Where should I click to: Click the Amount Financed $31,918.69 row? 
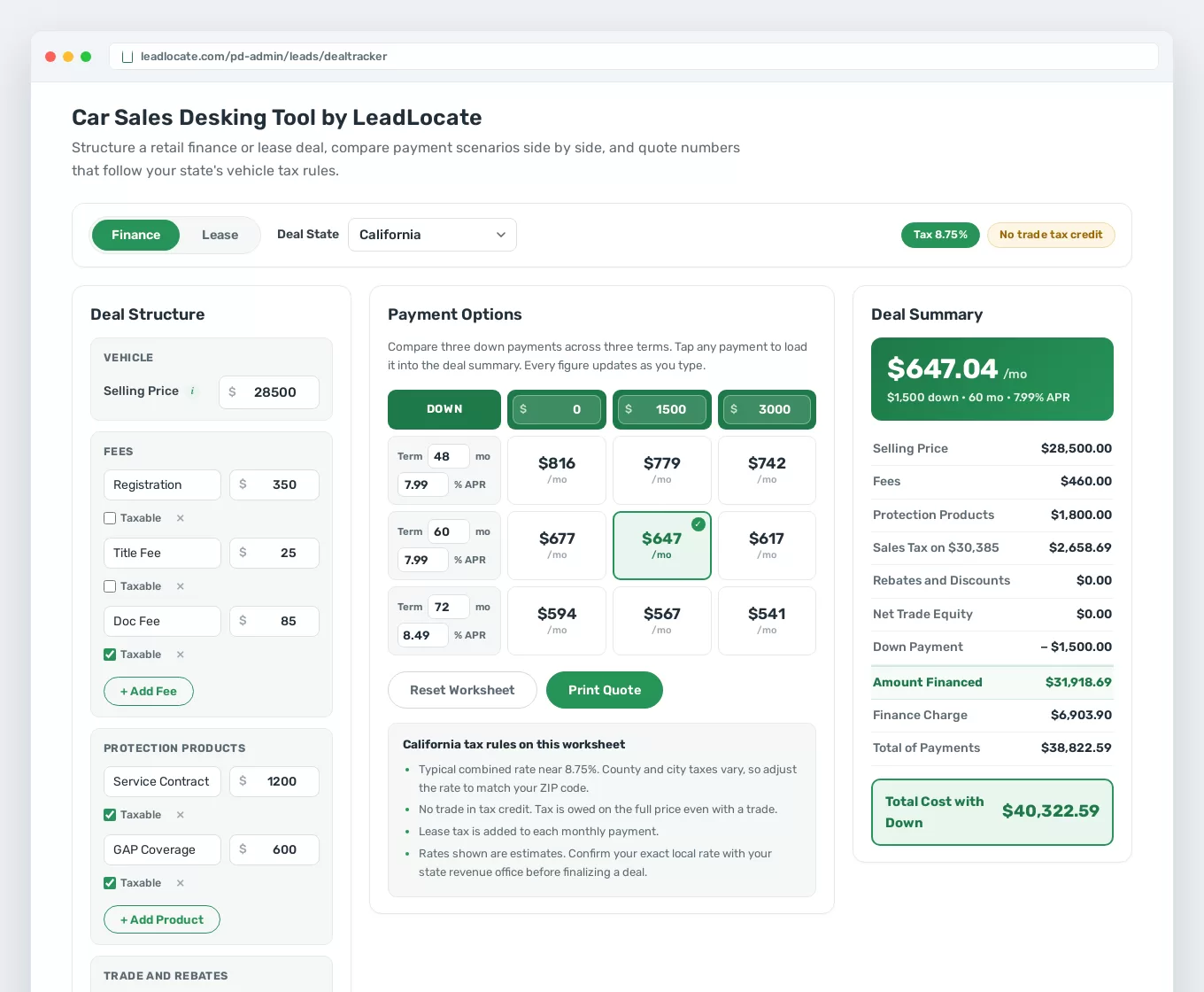click(x=992, y=682)
